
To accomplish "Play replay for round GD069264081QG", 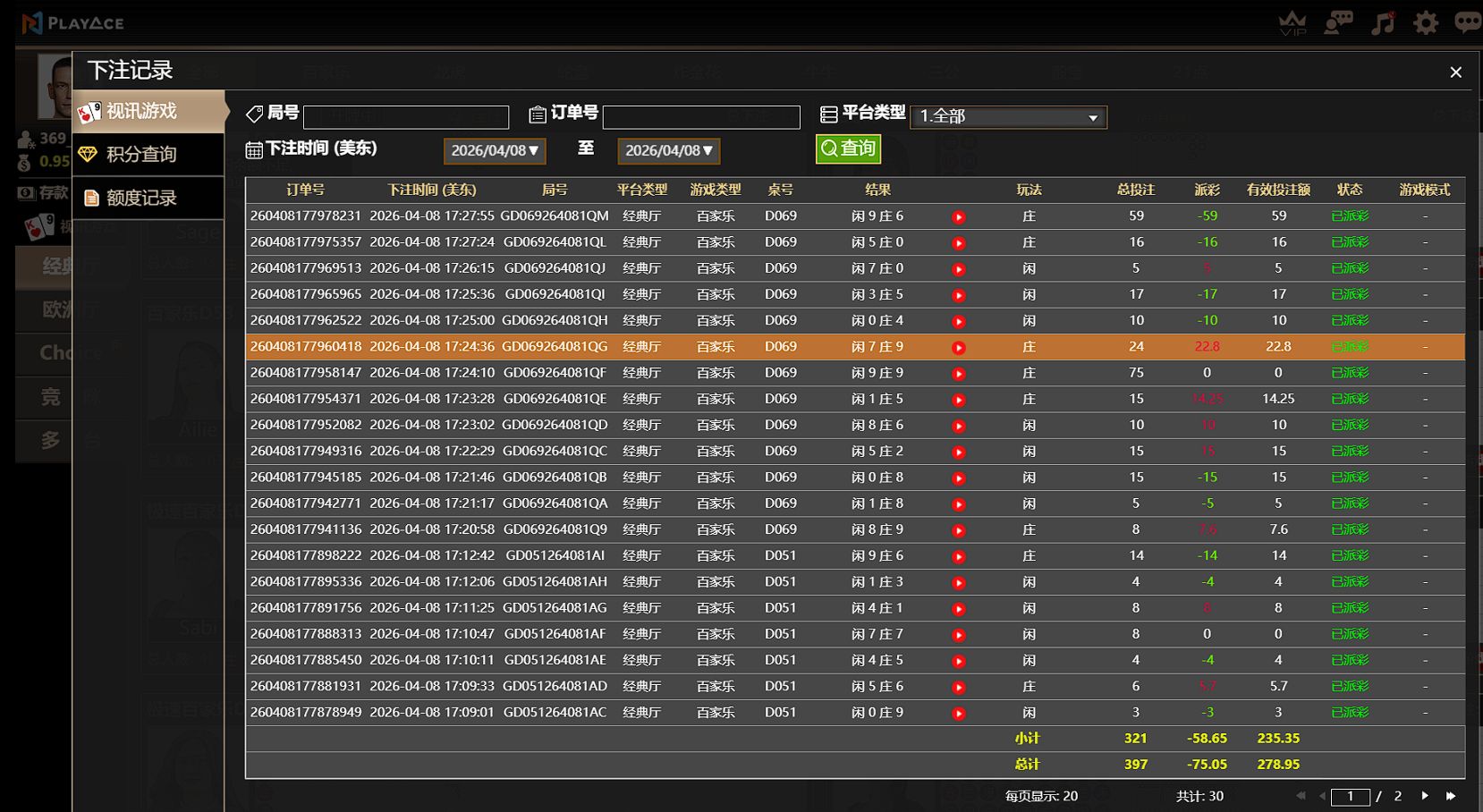I will (x=959, y=348).
